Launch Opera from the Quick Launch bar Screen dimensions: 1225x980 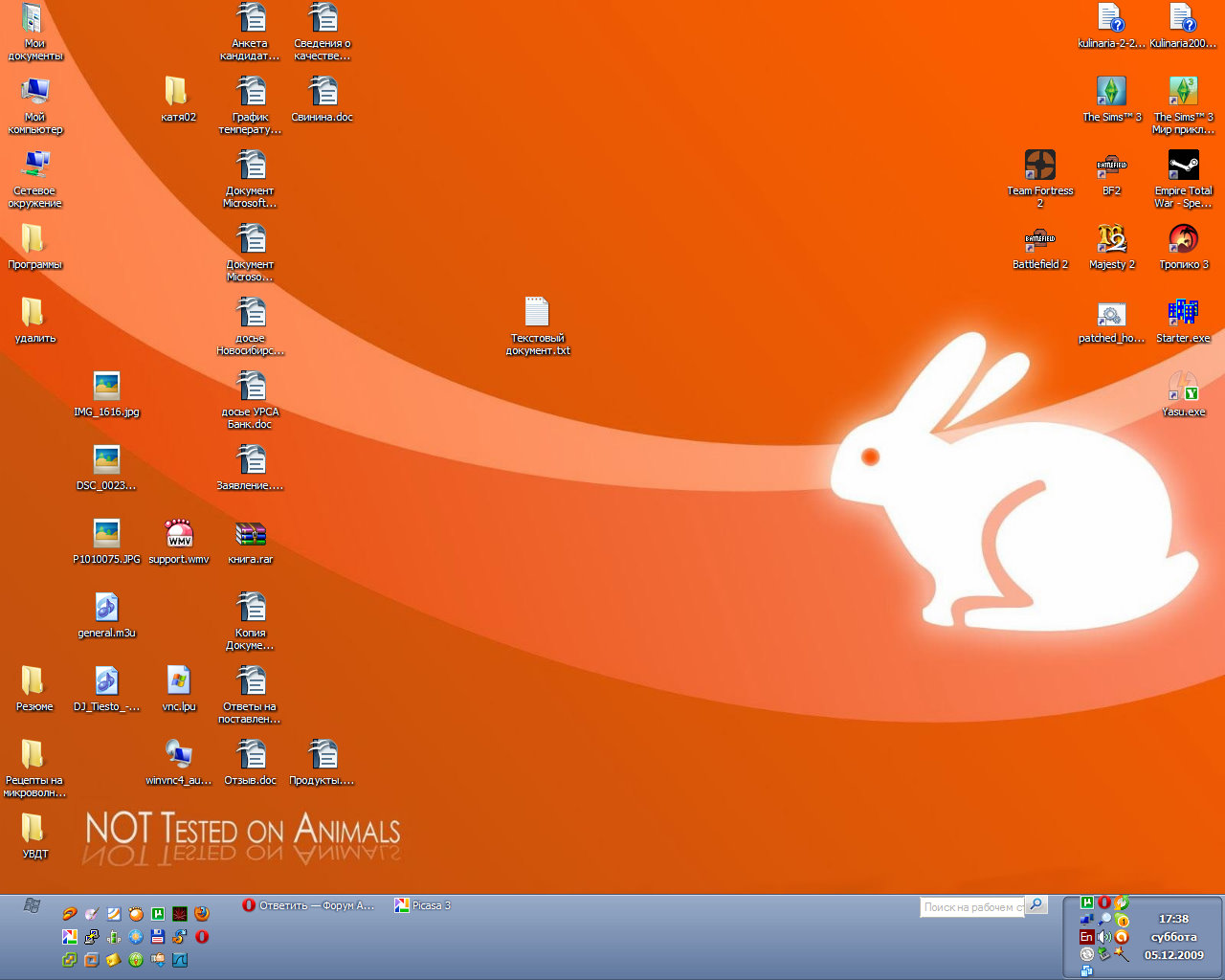click(x=201, y=937)
